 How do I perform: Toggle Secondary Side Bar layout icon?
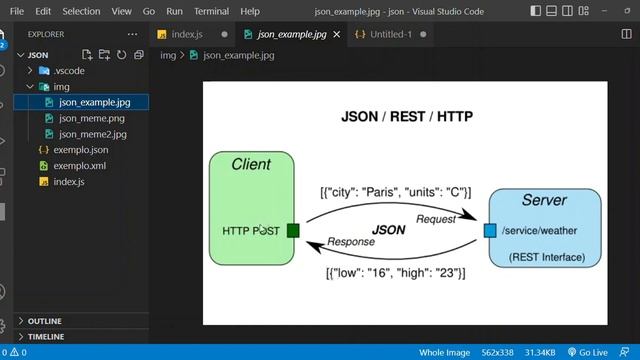[567, 11]
